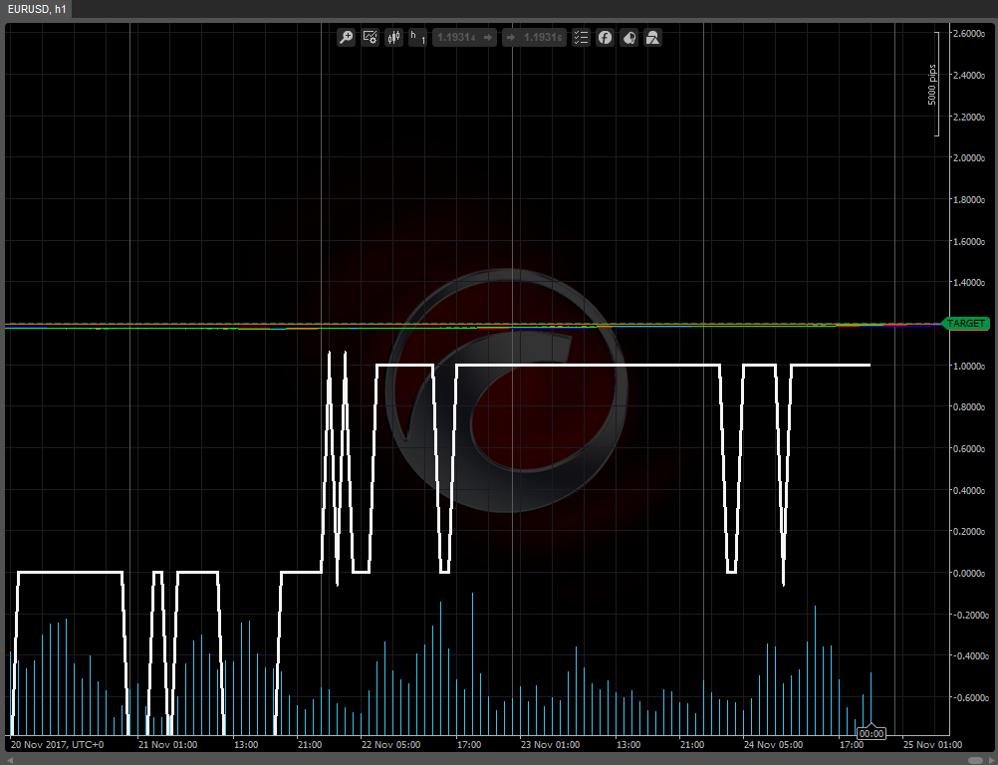Click the 25 Nov 01:00 time label
Image resolution: width=998 pixels, height=765 pixels.
tap(932, 745)
